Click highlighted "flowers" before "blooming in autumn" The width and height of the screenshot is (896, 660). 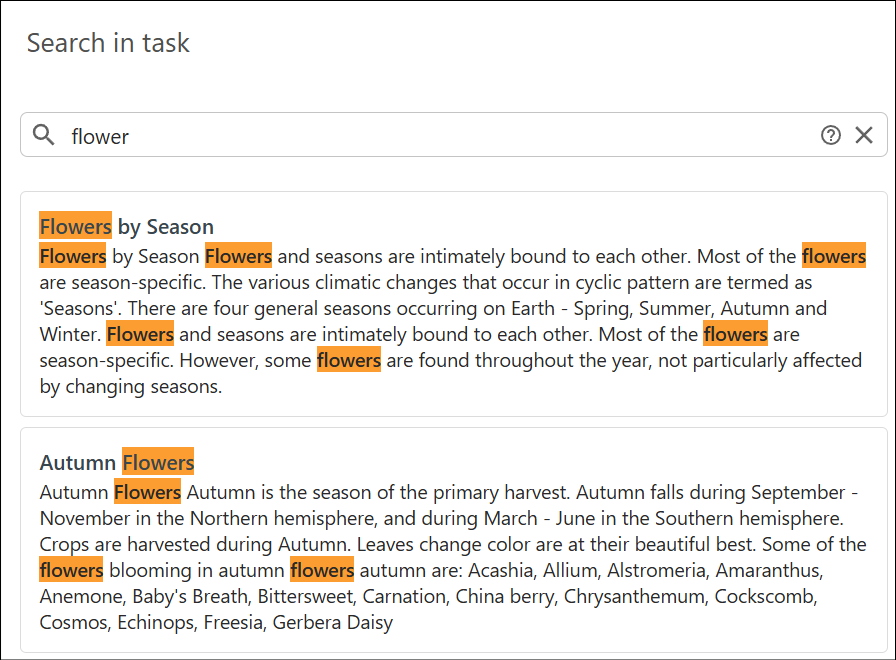coord(71,570)
